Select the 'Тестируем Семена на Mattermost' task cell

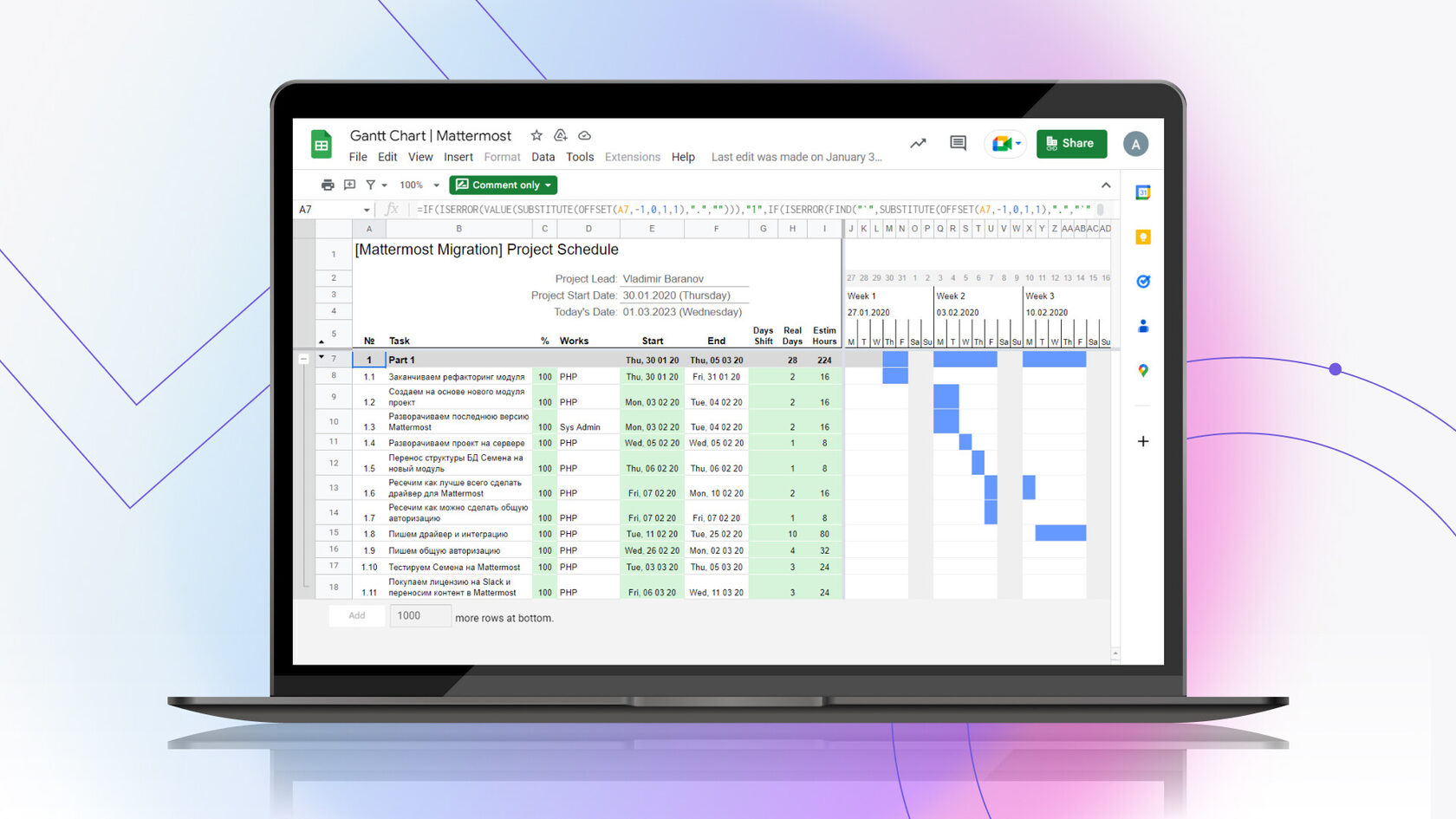(x=458, y=567)
